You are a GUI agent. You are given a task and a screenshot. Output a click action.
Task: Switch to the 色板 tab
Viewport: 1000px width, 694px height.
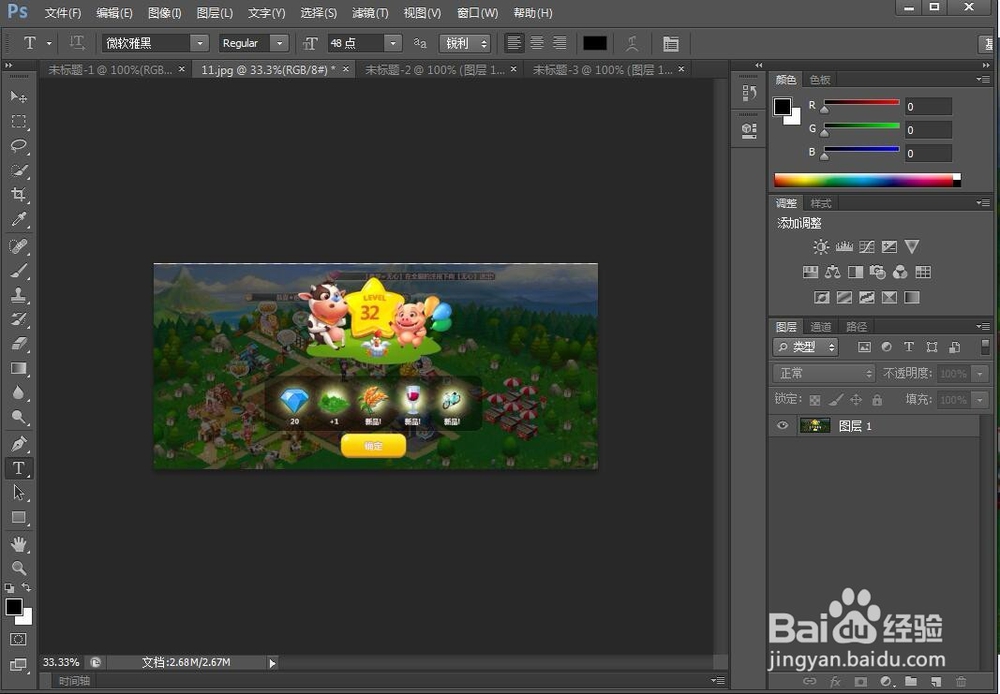point(820,80)
